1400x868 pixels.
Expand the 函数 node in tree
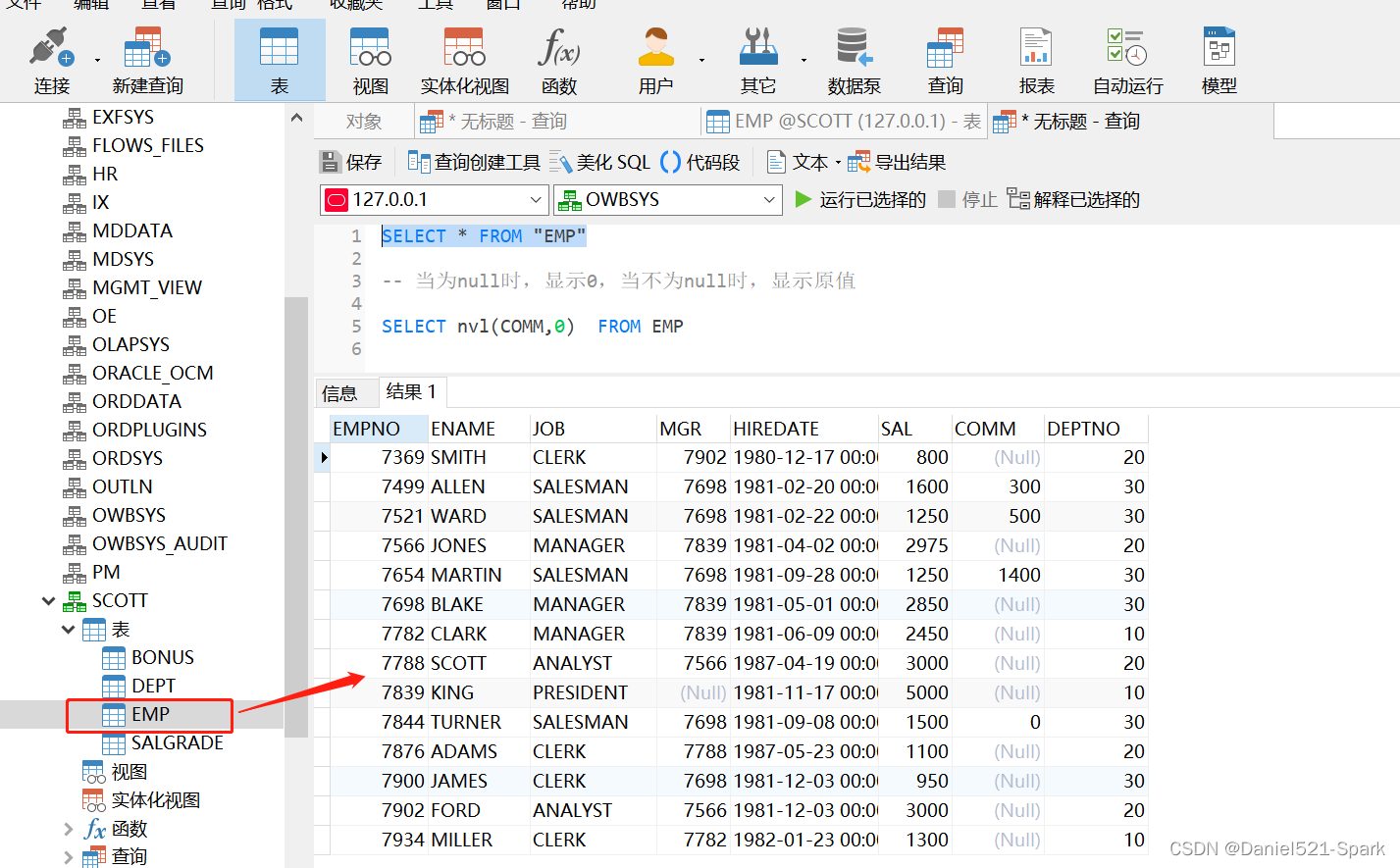pyautogui.click(x=68, y=829)
